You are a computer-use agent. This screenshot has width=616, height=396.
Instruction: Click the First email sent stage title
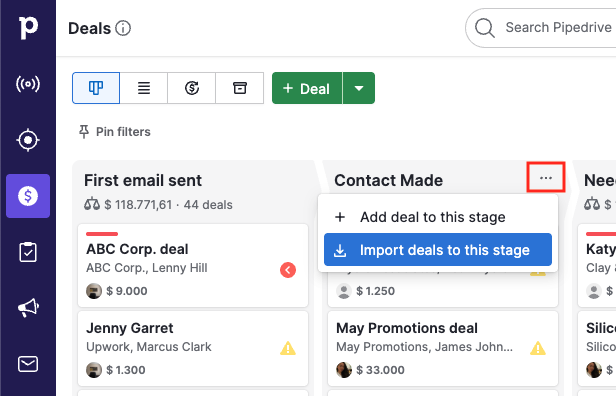click(x=143, y=180)
